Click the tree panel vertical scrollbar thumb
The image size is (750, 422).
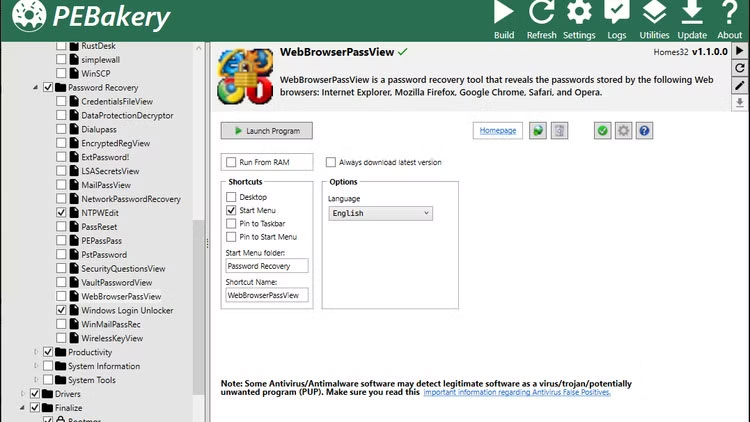click(198, 307)
